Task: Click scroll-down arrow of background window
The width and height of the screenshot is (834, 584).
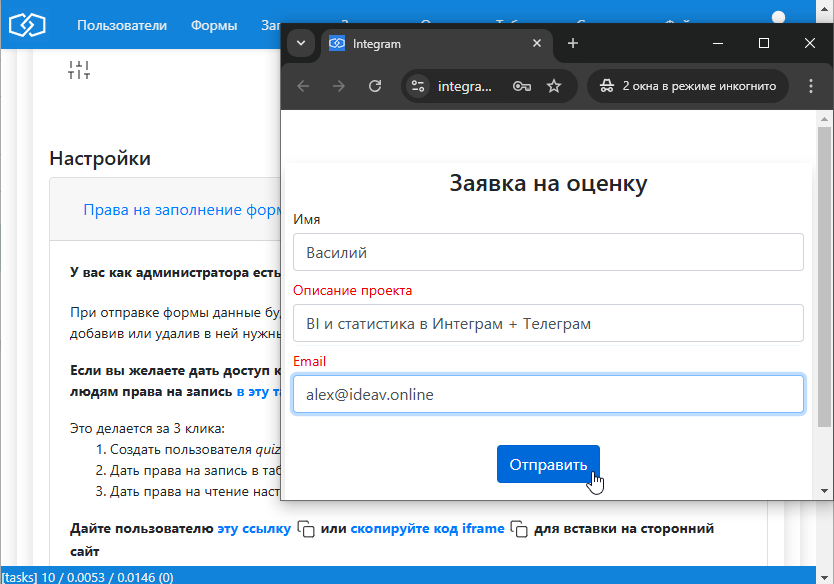Action: pos(824,577)
